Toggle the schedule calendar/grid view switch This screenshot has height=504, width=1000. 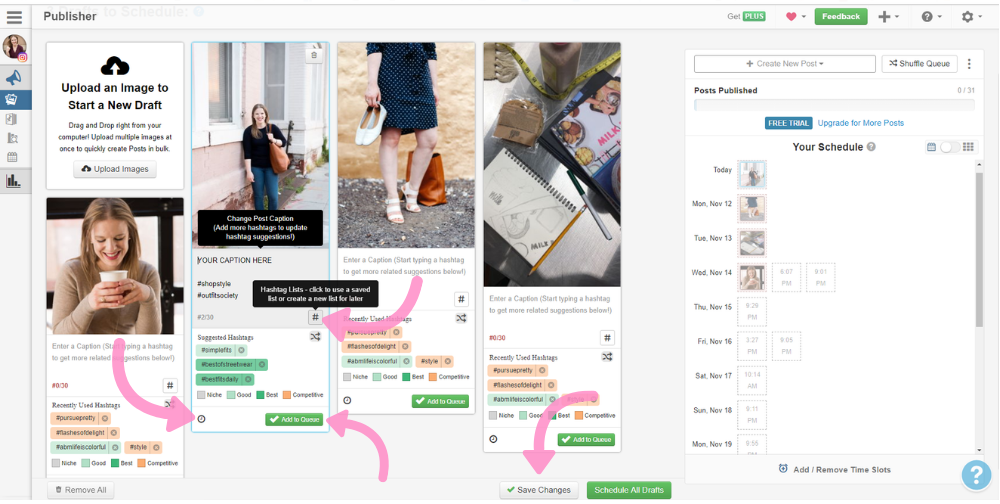(949, 147)
